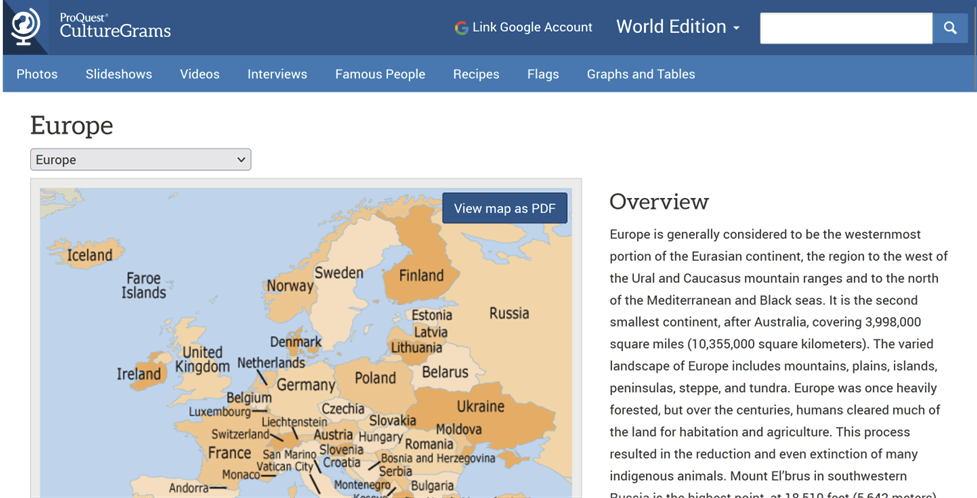This screenshot has width=977, height=498.
Task: Click the magnifying glass search button
Action: [950, 28]
